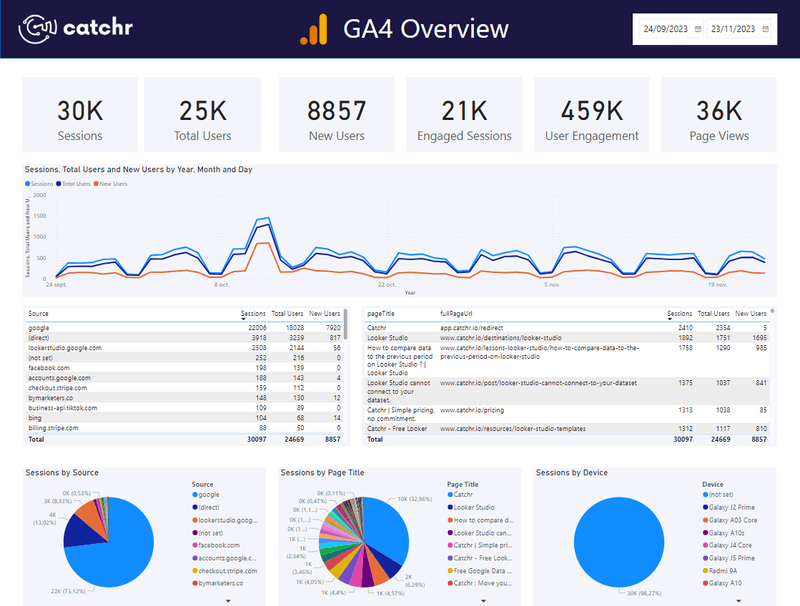Image resolution: width=800 pixels, height=606 pixels.
Task: Select the google row in source table
Action: click(x=184, y=328)
